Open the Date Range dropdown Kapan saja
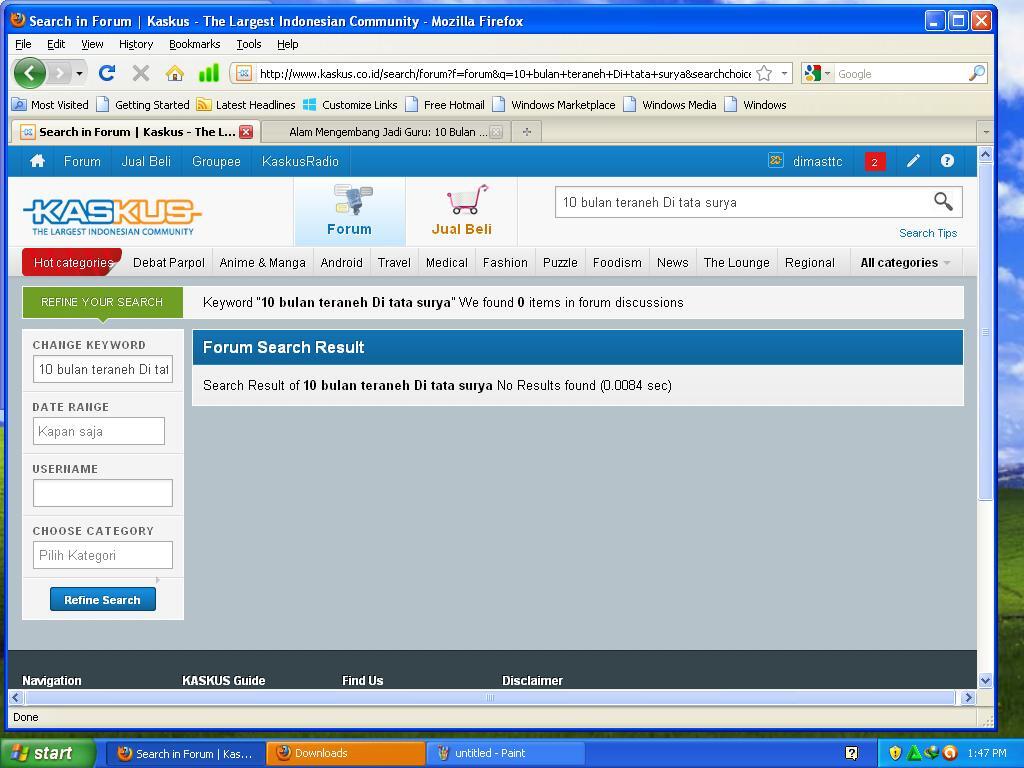Screen dimensions: 1024x768 (99, 431)
